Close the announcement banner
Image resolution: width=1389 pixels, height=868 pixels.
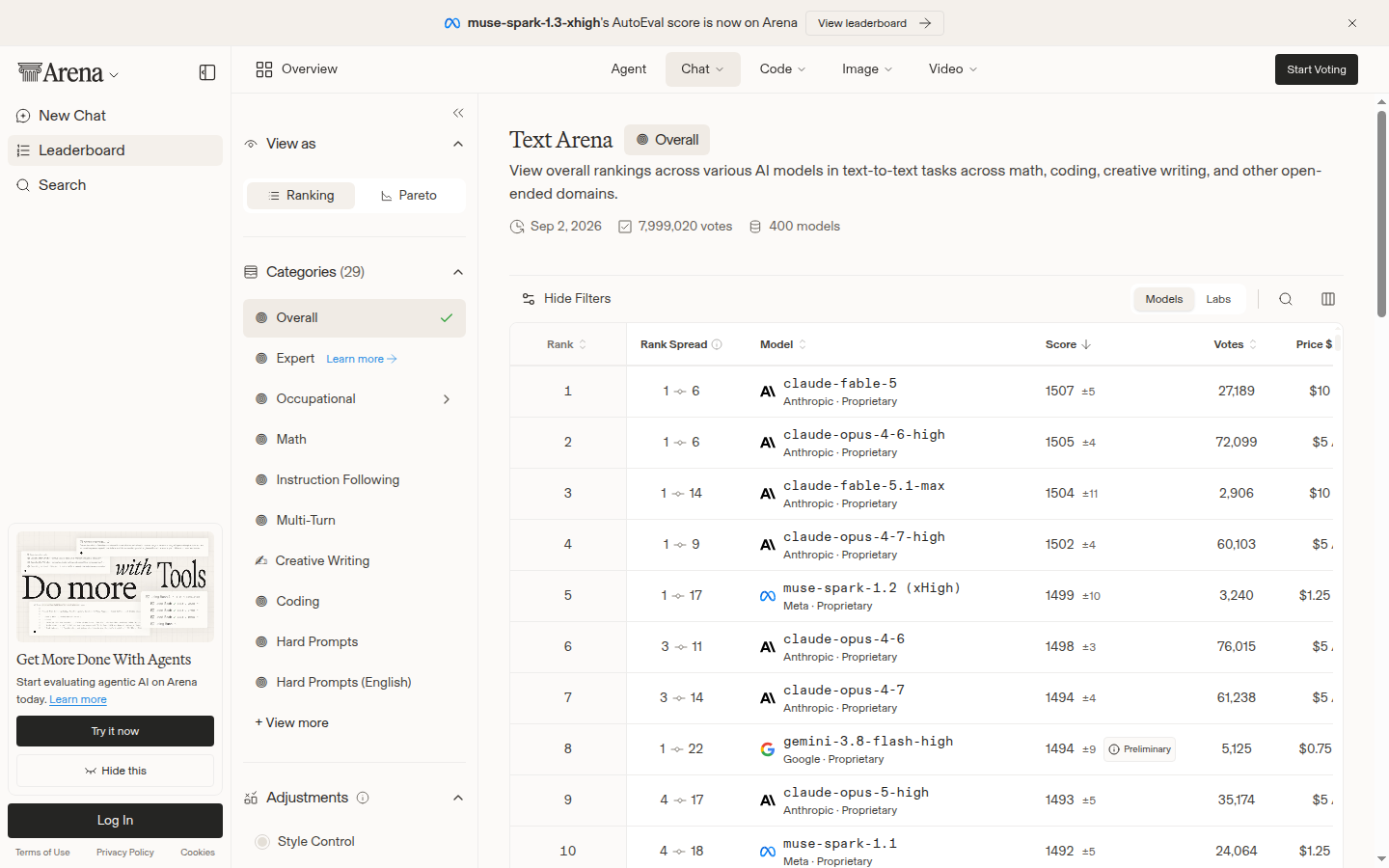pyautogui.click(x=1352, y=23)
